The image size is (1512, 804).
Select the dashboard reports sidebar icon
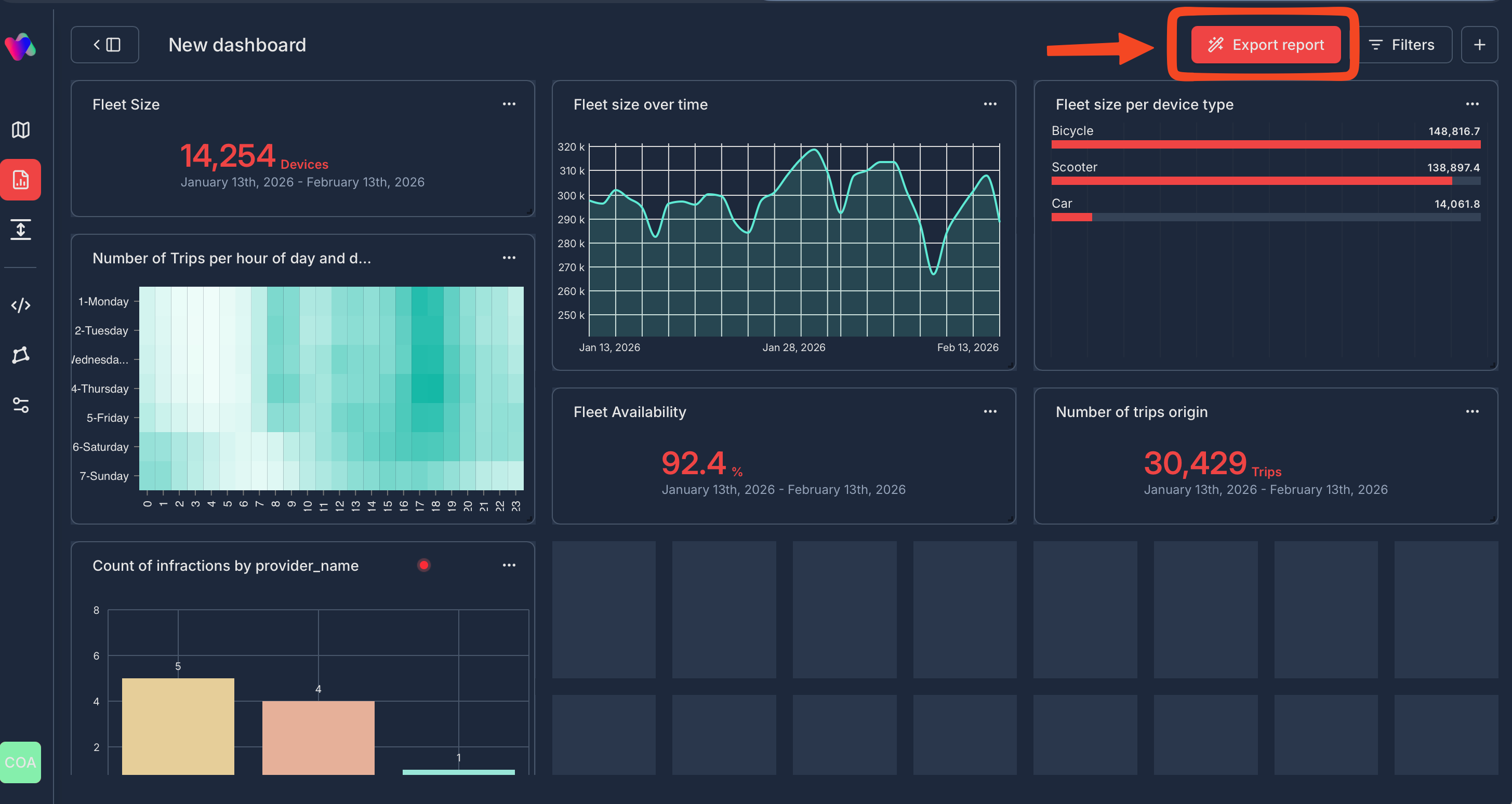coord(21,180)
